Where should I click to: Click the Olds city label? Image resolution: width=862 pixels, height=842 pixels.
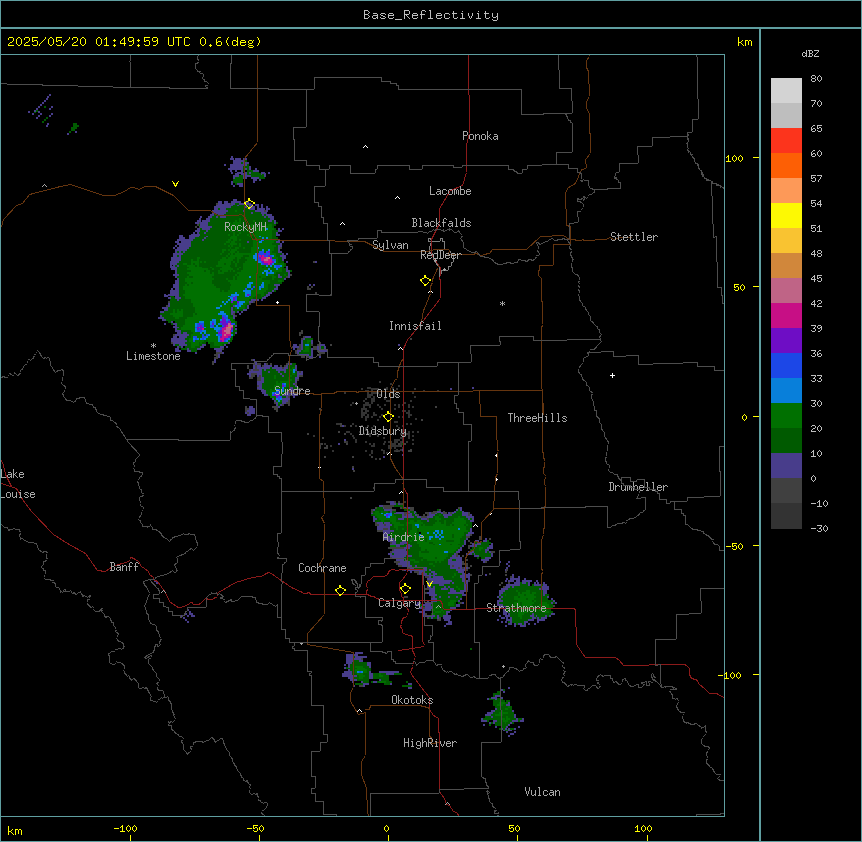pos(388,394)
